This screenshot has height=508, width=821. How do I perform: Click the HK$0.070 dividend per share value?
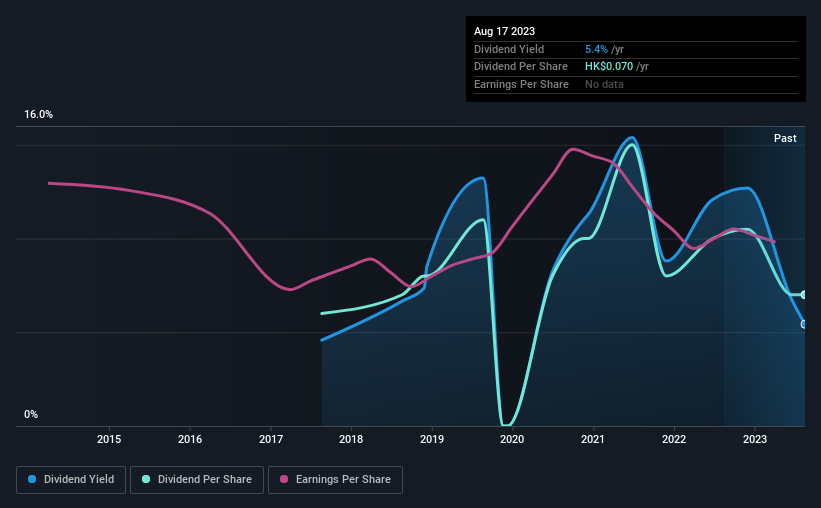pos(609,67)
